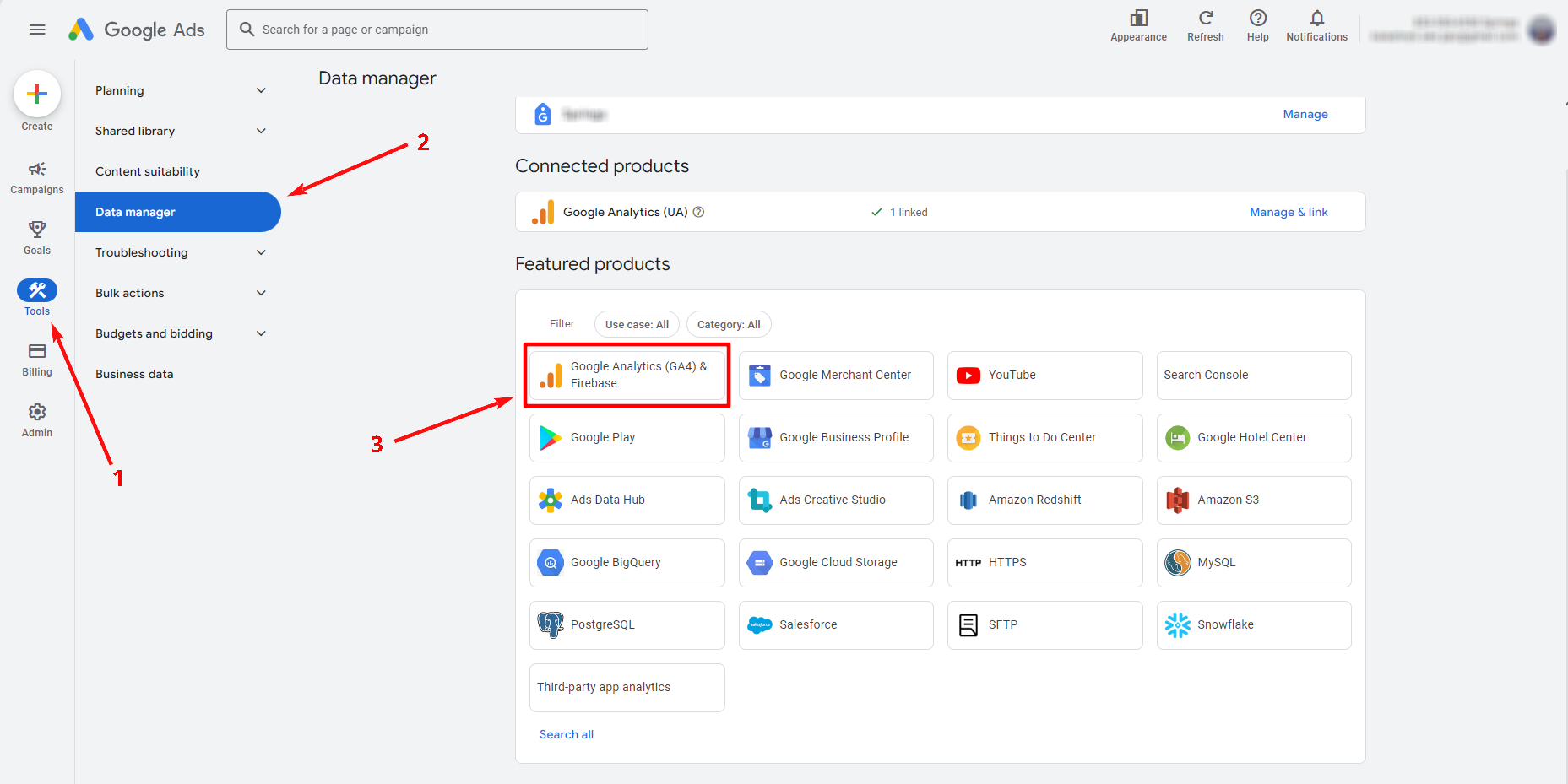The width and height of the screenshot is (1568, 784).
Task: Select the Google Hotel Center card
Action: point(1254,438)
